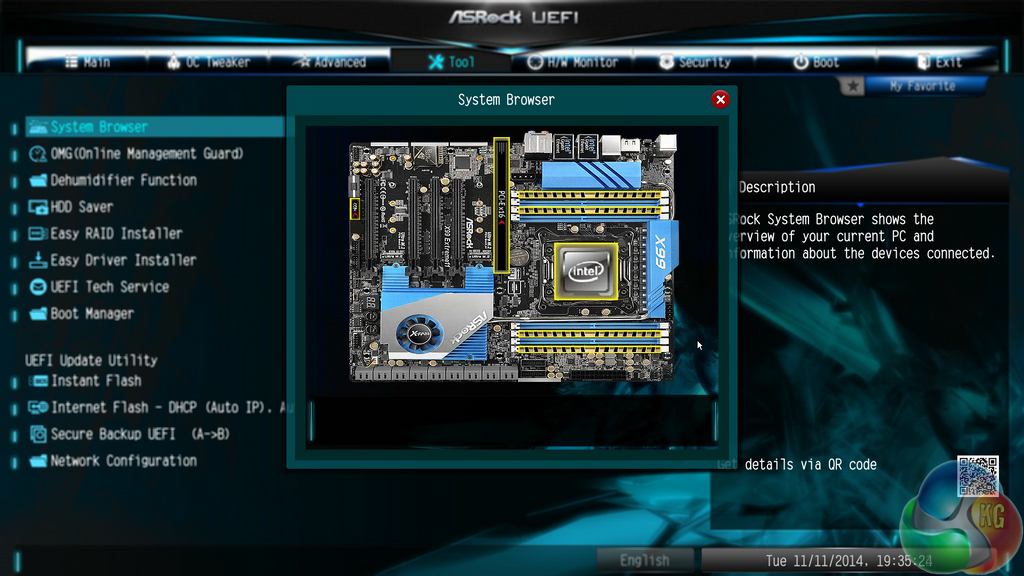Go to the Security tab
This screenshot has width=1024, height=576.
point(694,62)
